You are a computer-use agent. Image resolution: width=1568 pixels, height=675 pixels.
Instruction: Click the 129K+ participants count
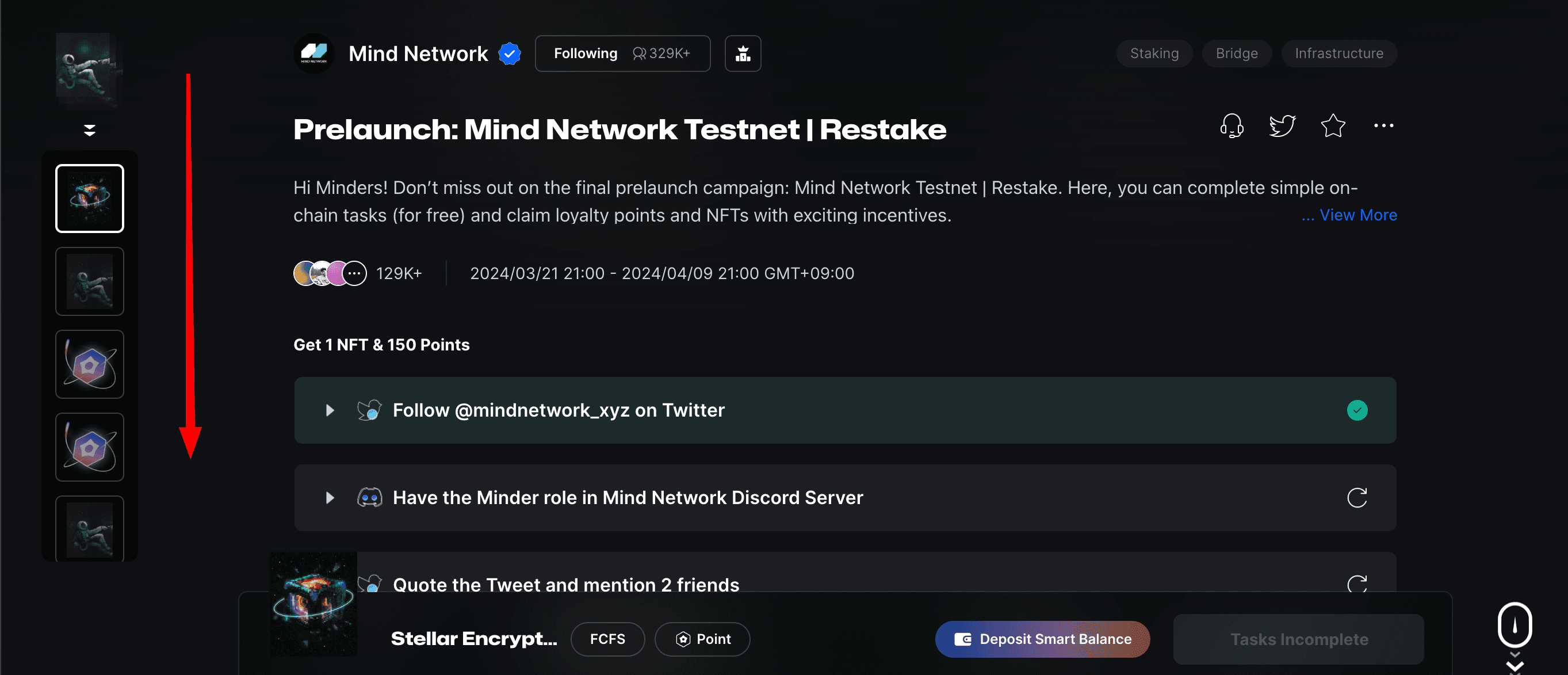click(399, 273)
